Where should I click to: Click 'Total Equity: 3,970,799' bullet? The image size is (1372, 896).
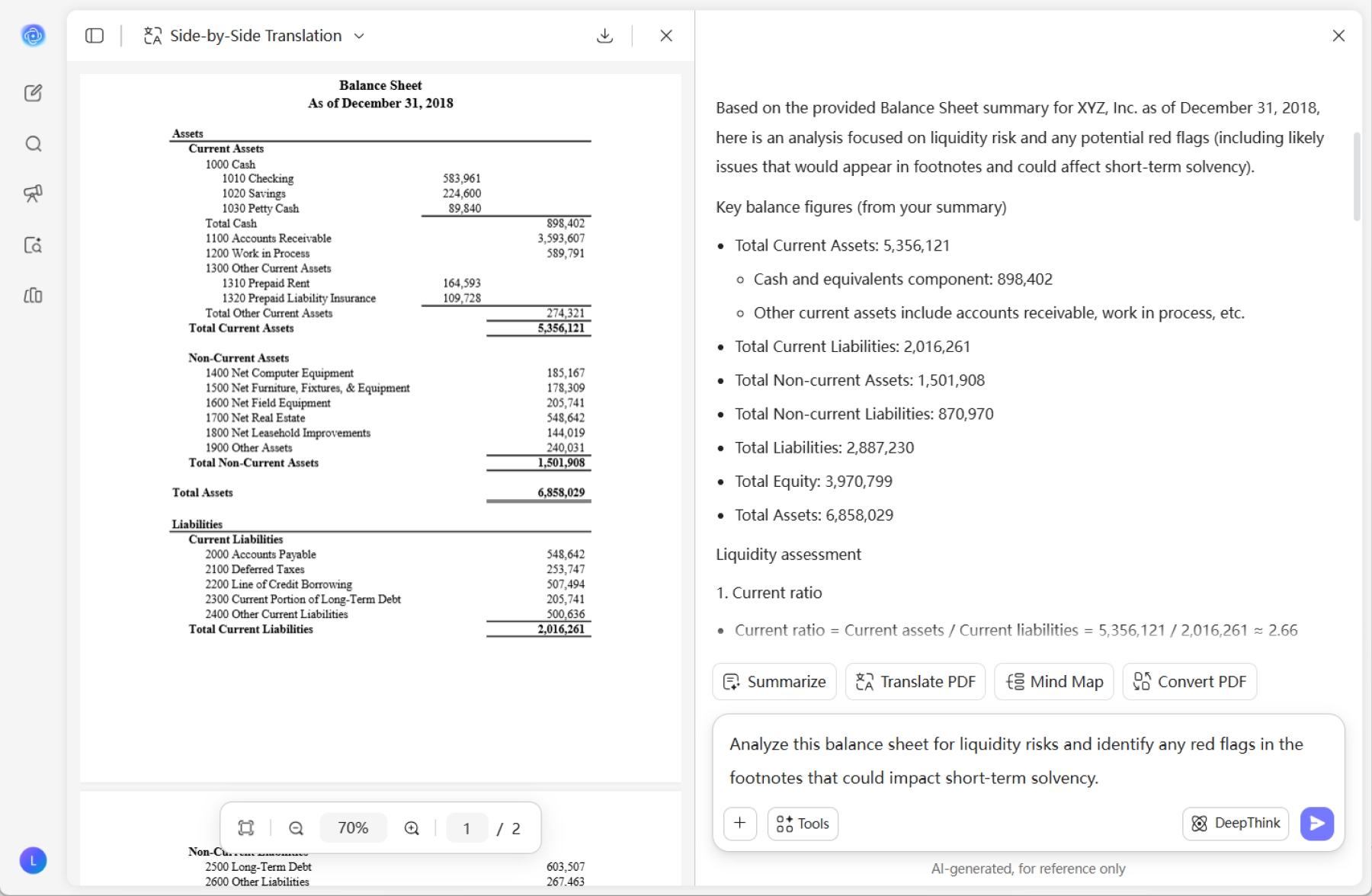pyautogui.click(x=813, y=482)
